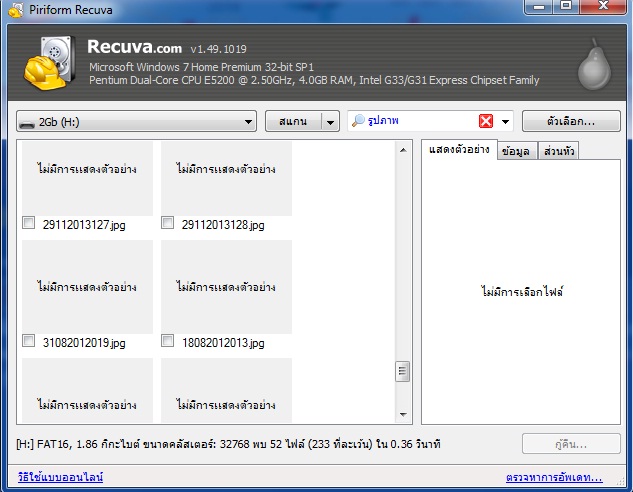Select the thumbnail above 29112013128.jpg
This screenshot has width=633, height=492.
point(226,178)
